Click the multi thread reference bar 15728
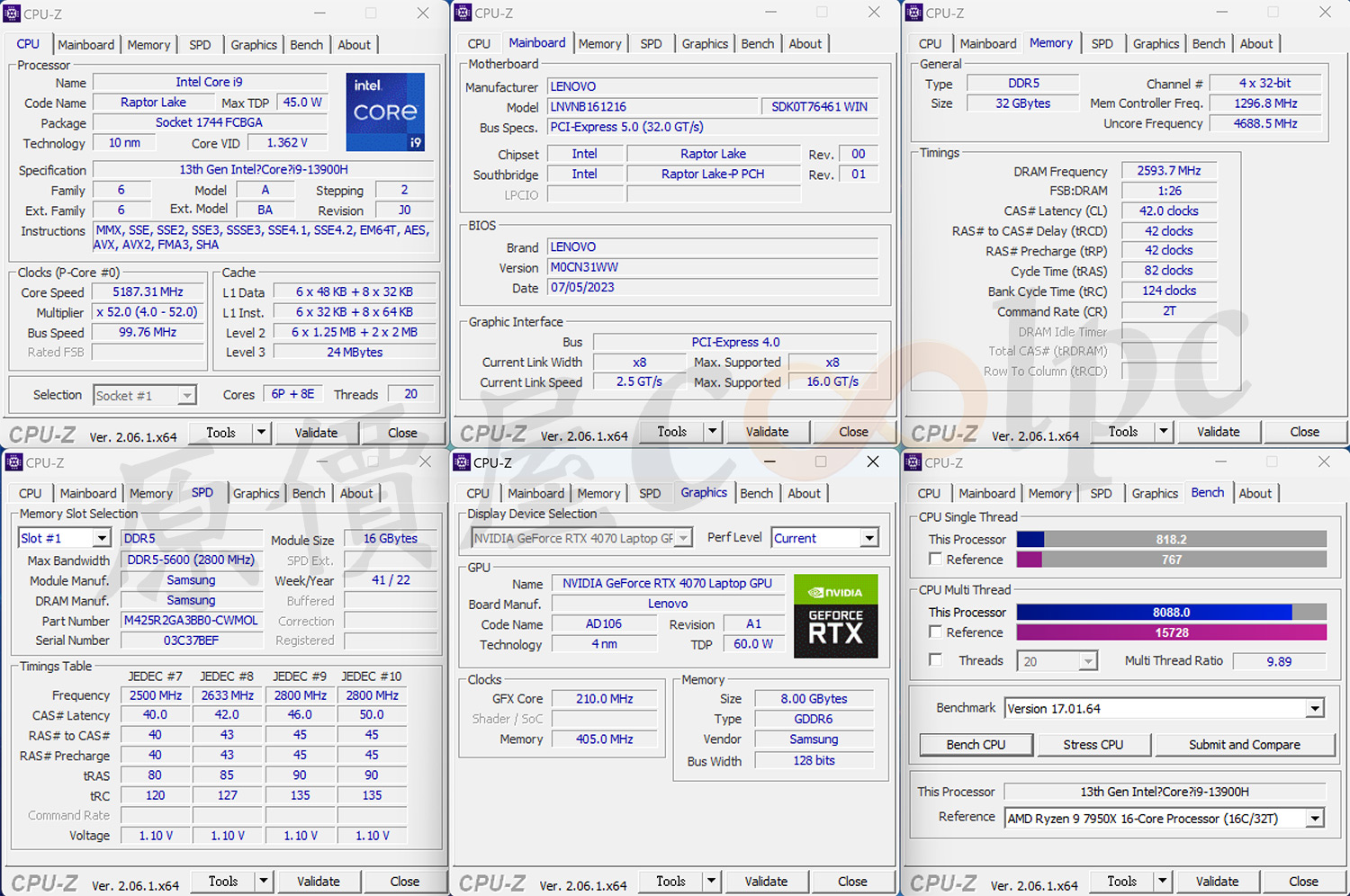Screen dimensions: 1350x896 click(x=1172, y=632)
